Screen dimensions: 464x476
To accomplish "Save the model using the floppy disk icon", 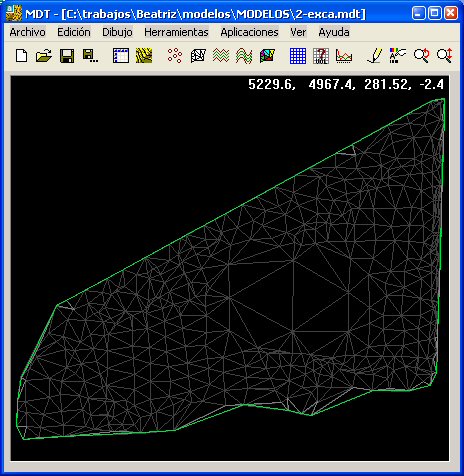I will click(x=67, y=56).
